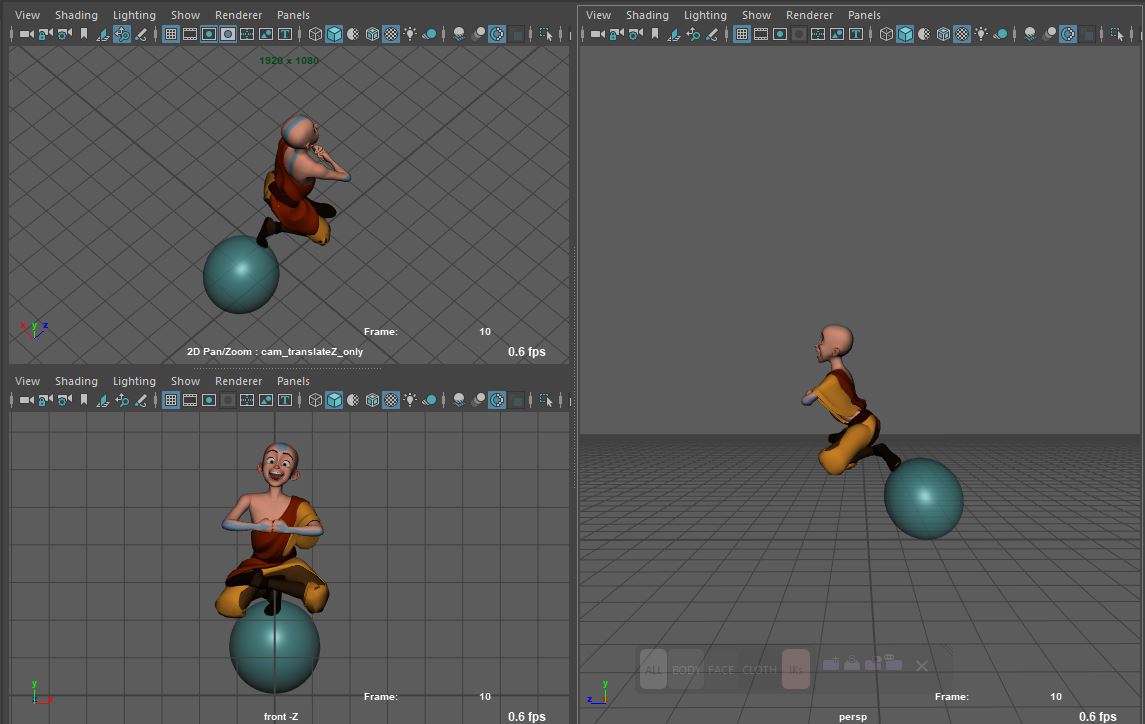The width and height of the screenshot is (1145, 724).
Task: Click use all lights in persp panel
Action: [x=981, y=34]
